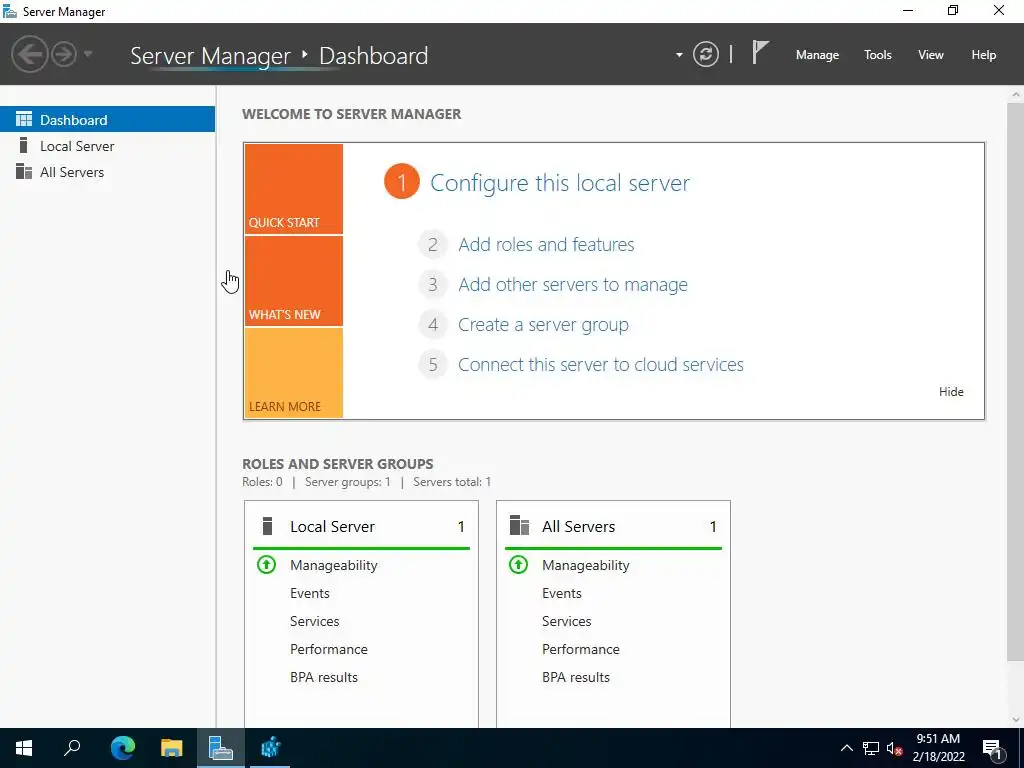Click the scrollbar up arrow
The image size is (1024, 768).
click(x=1016, y=95)
